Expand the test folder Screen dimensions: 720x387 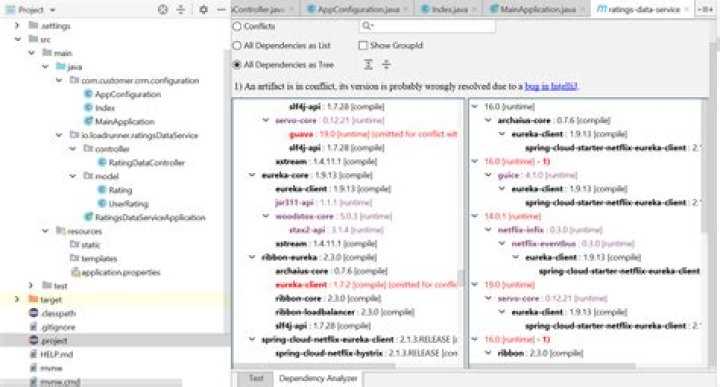coord(31,286)
